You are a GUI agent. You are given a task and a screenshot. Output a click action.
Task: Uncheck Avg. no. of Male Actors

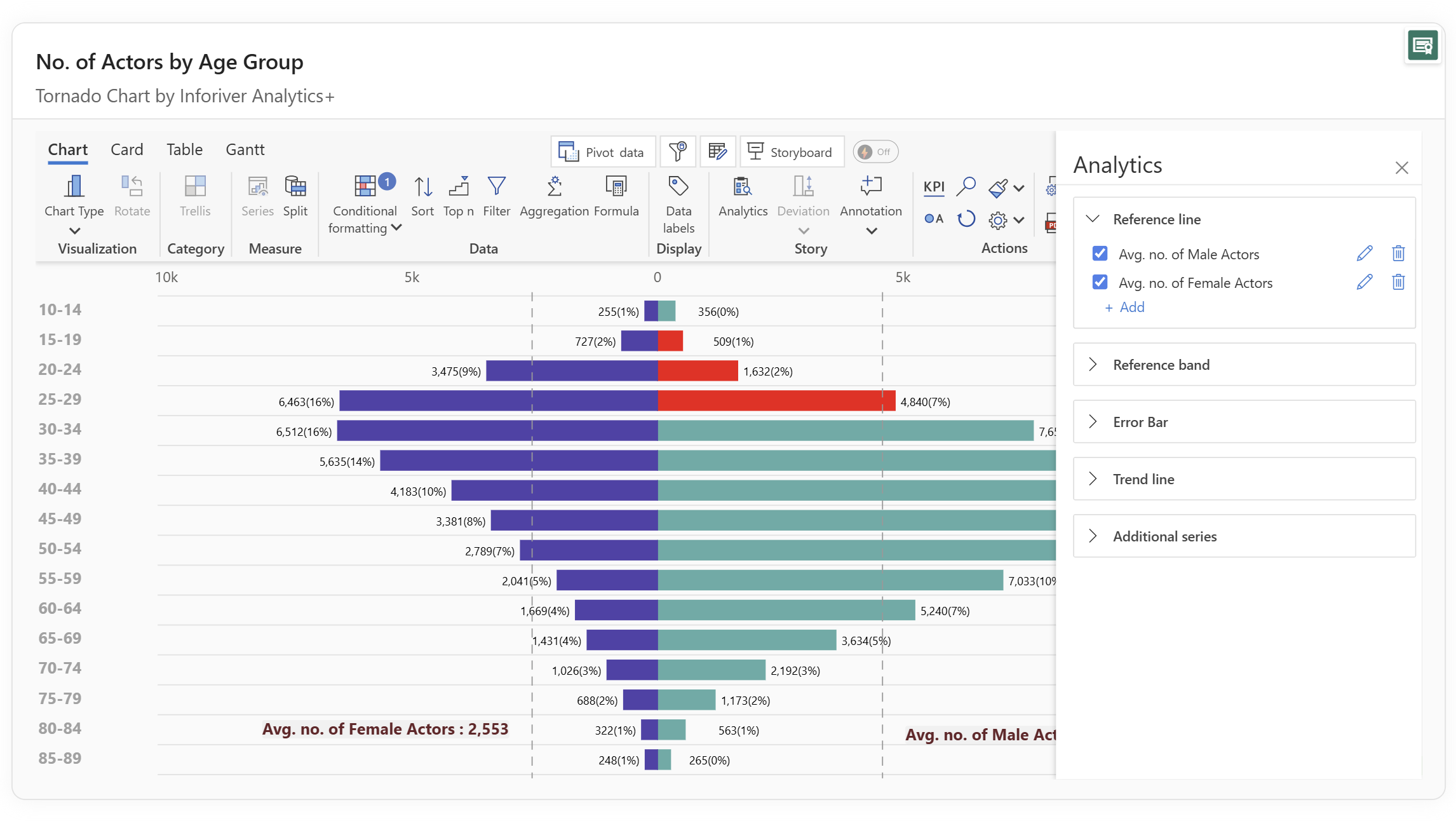coord(1100,254)
